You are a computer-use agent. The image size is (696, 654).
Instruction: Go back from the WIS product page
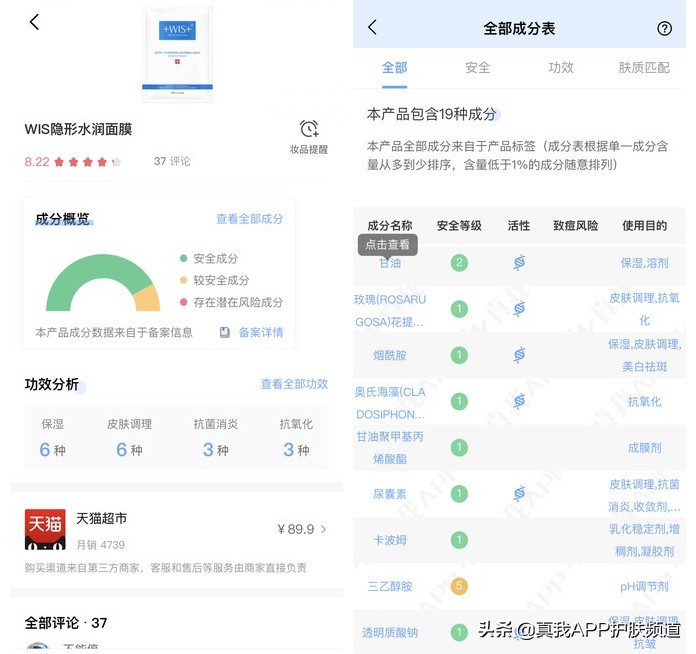(34, 22)
